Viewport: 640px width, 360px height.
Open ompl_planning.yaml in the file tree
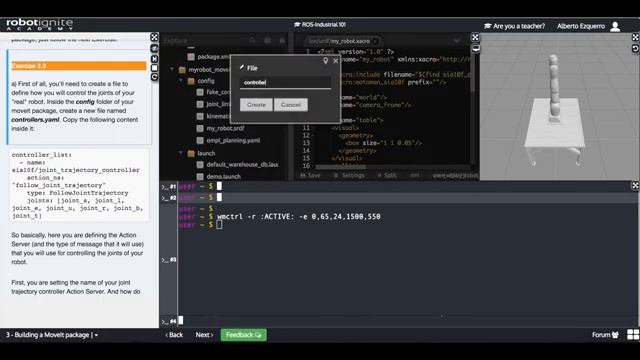click(233, 140)
